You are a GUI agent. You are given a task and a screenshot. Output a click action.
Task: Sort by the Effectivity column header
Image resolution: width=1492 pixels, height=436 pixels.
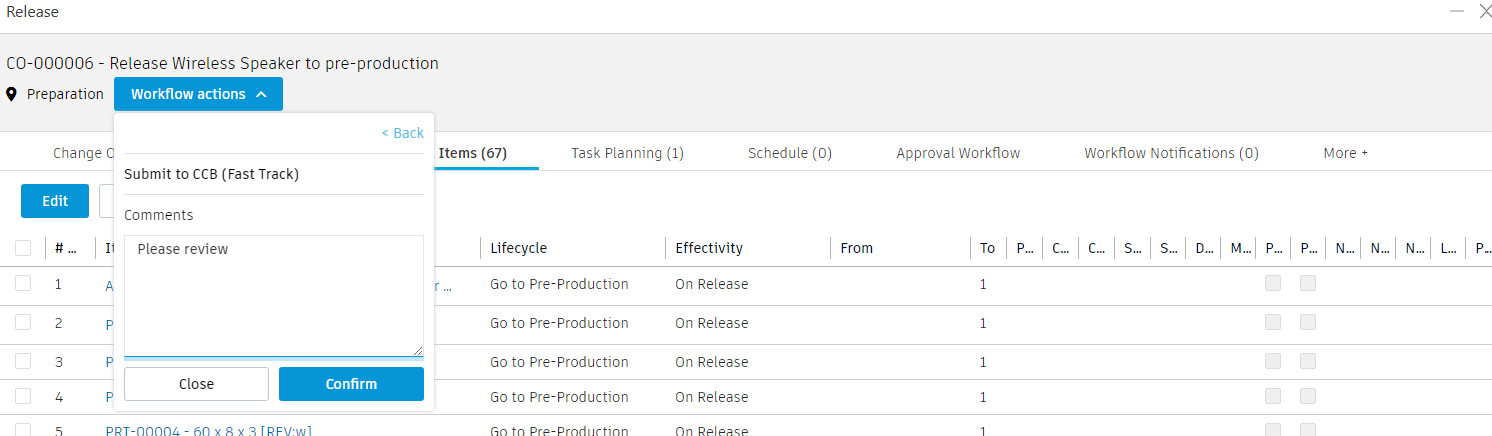tap(708, 248)
